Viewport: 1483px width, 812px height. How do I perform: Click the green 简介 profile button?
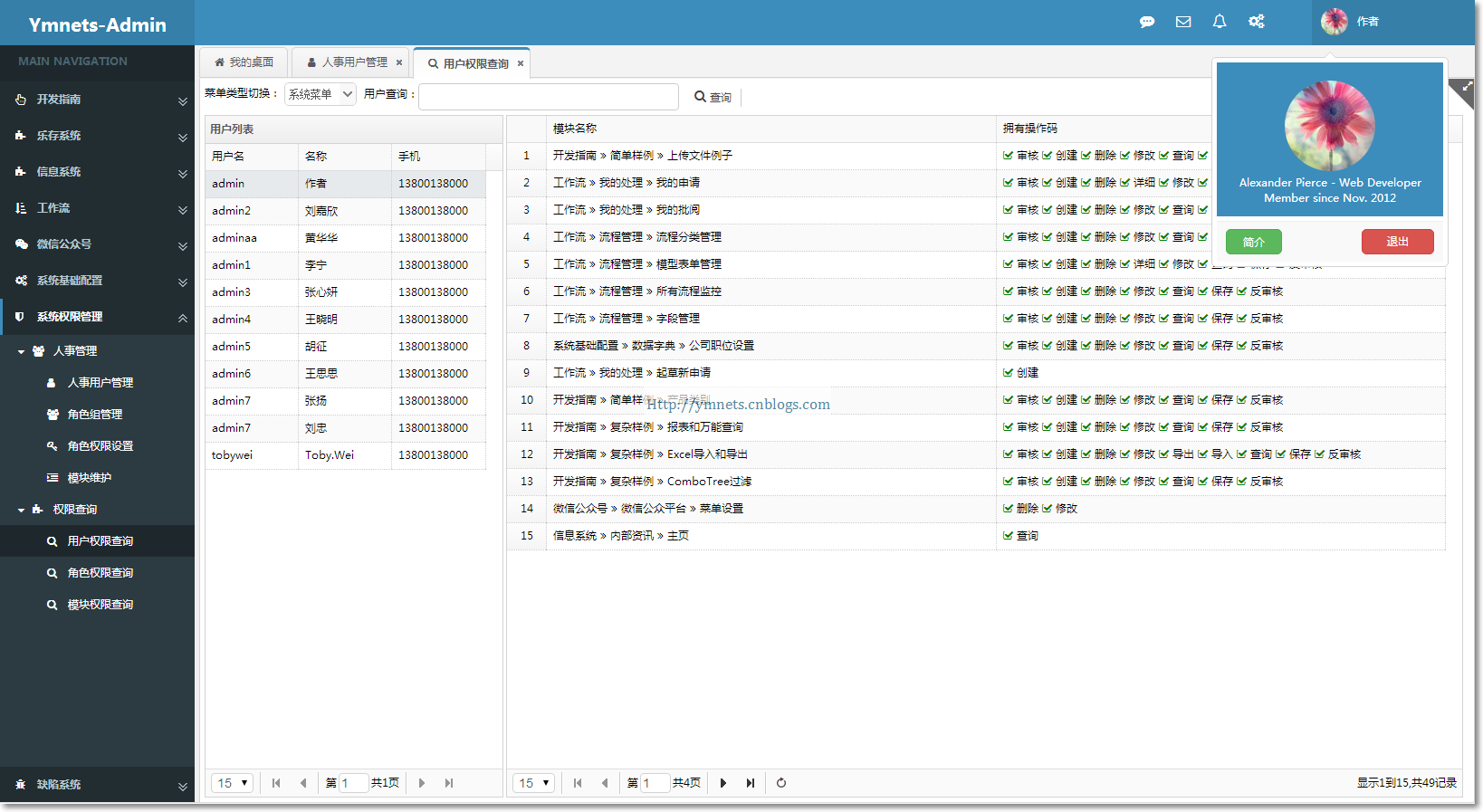1254,242
